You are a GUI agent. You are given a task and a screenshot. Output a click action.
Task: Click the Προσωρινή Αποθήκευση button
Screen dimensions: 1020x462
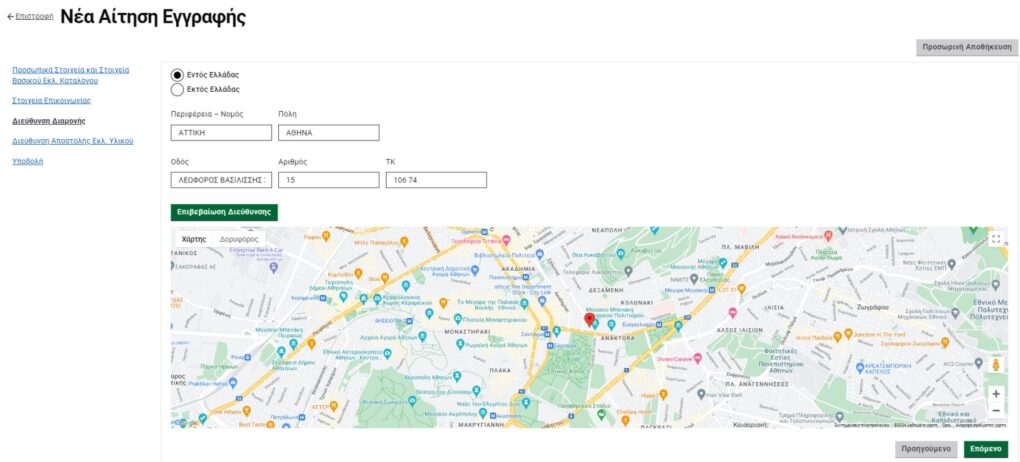click(967, 48)
